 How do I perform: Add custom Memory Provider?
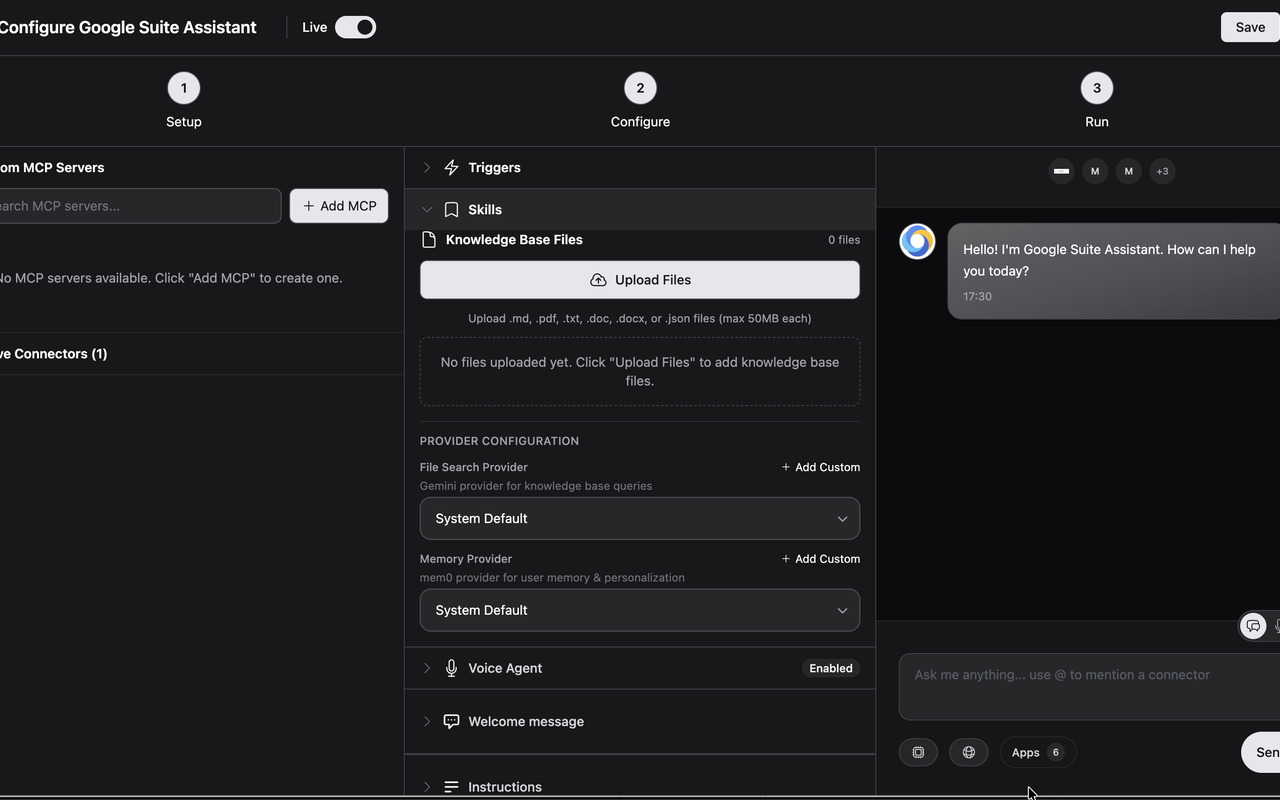[820, 559]
